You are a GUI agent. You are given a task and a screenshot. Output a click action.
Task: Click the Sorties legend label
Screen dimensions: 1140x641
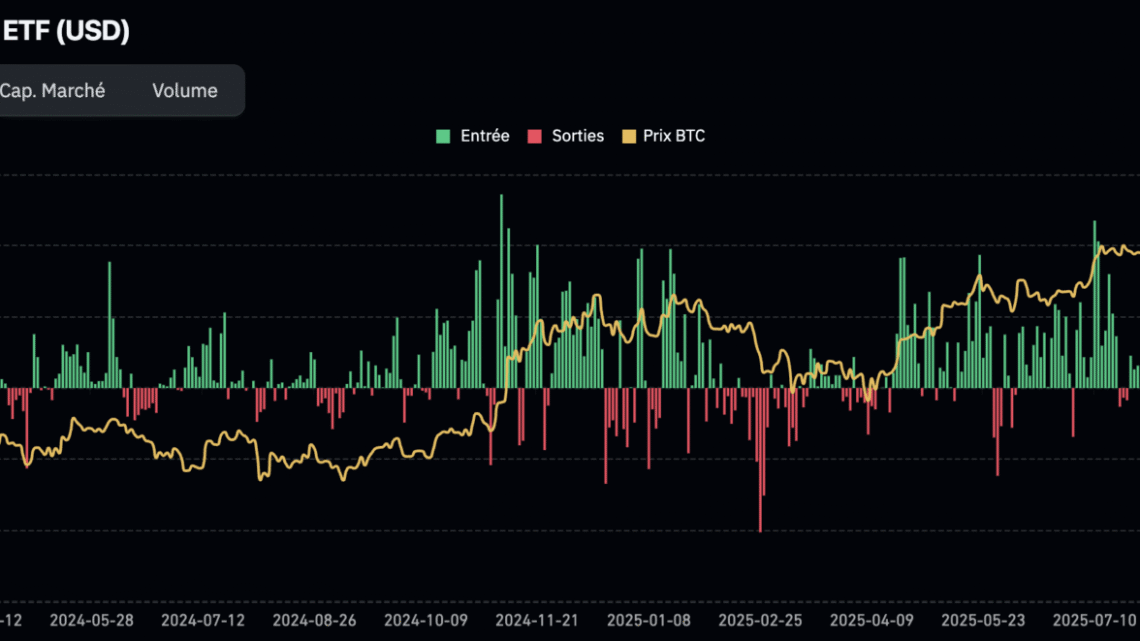(x=579, y=135)
